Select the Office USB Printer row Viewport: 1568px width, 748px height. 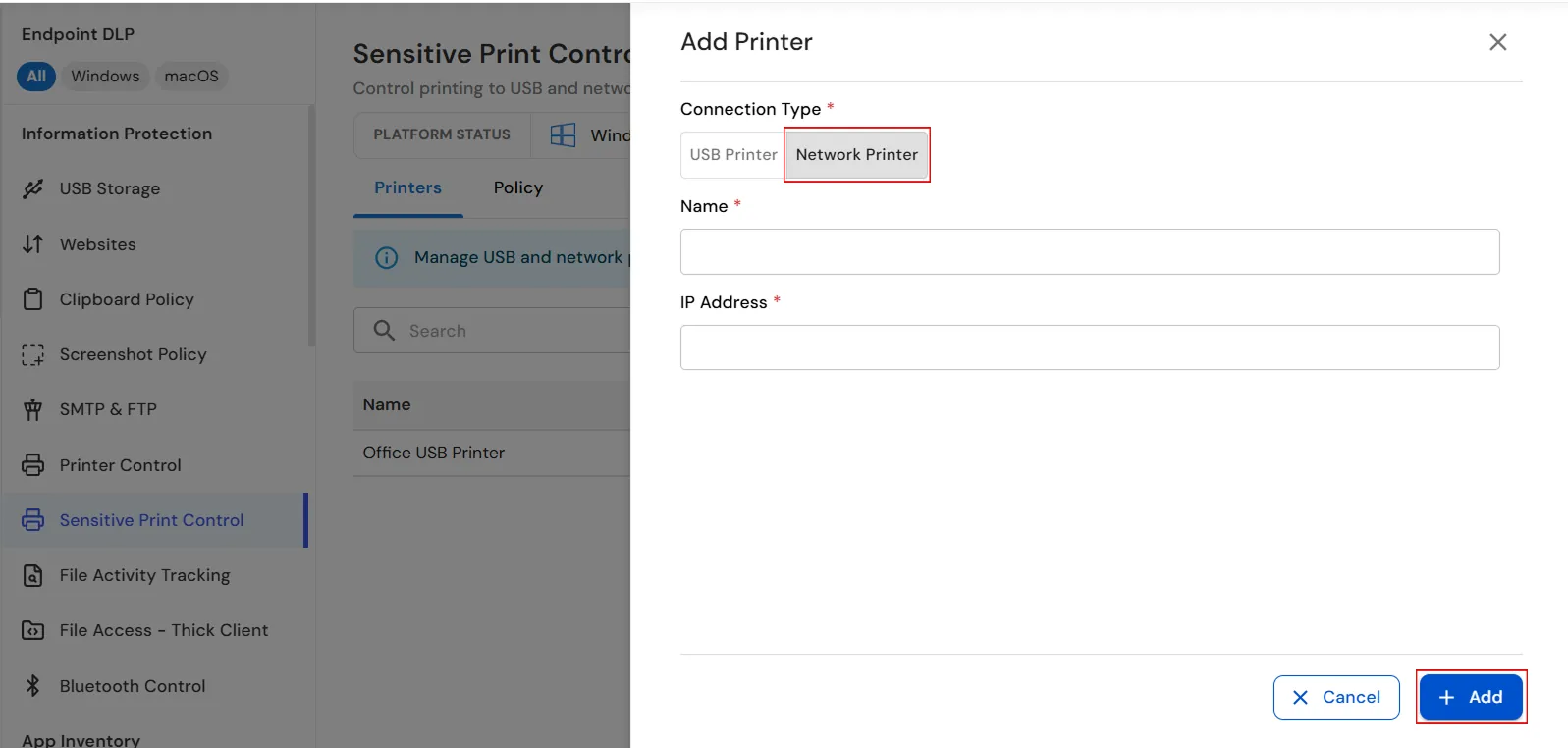point(492,453)
